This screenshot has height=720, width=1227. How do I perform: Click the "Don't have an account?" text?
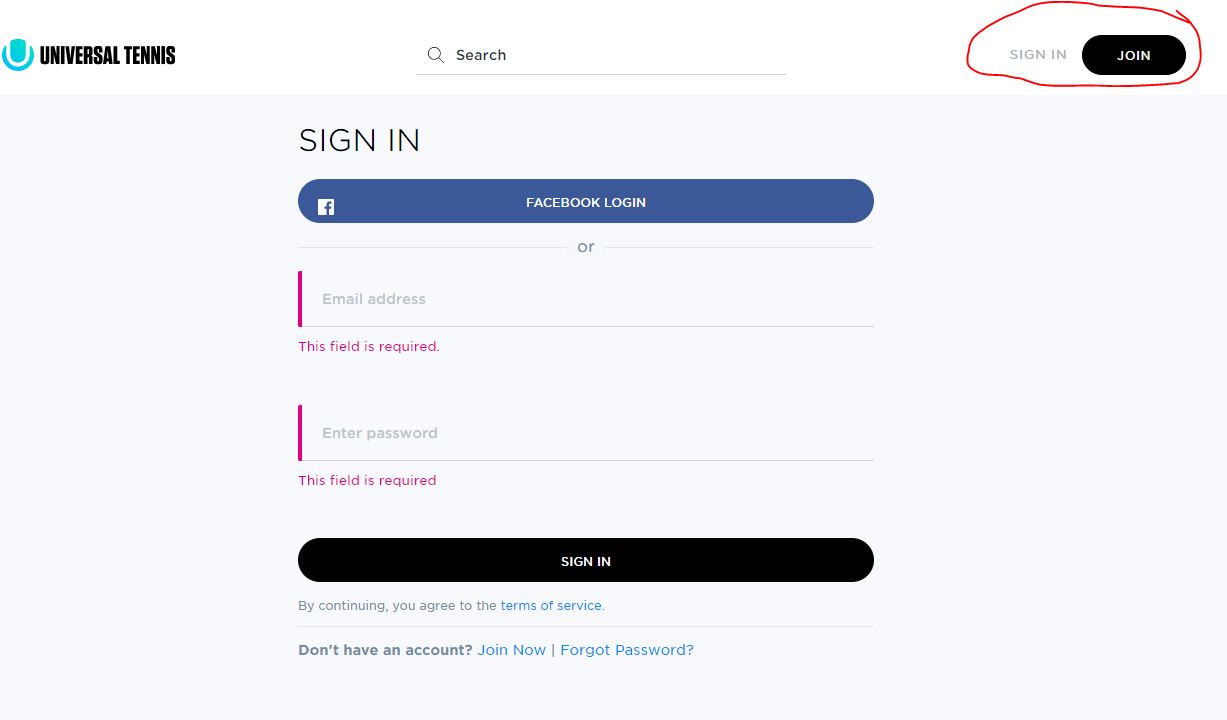click(385, 650)
